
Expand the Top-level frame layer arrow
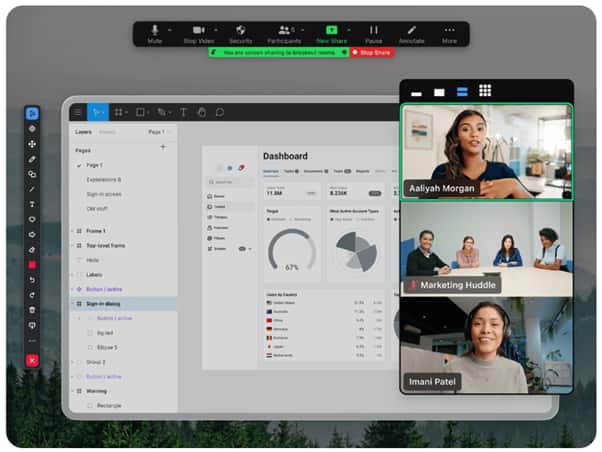[x=73, y=245]
